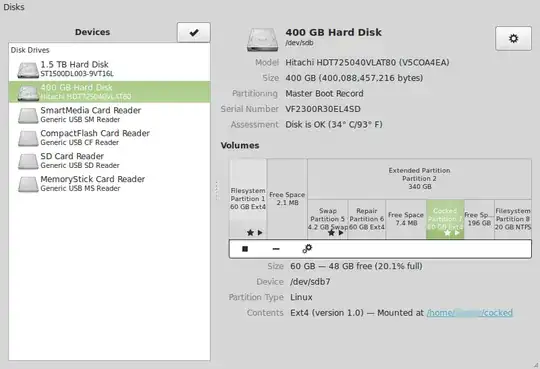Click the large 400 GB Hard Disk header icon
Viewport: 540px width, 369px height.
(x=262, y=40)
